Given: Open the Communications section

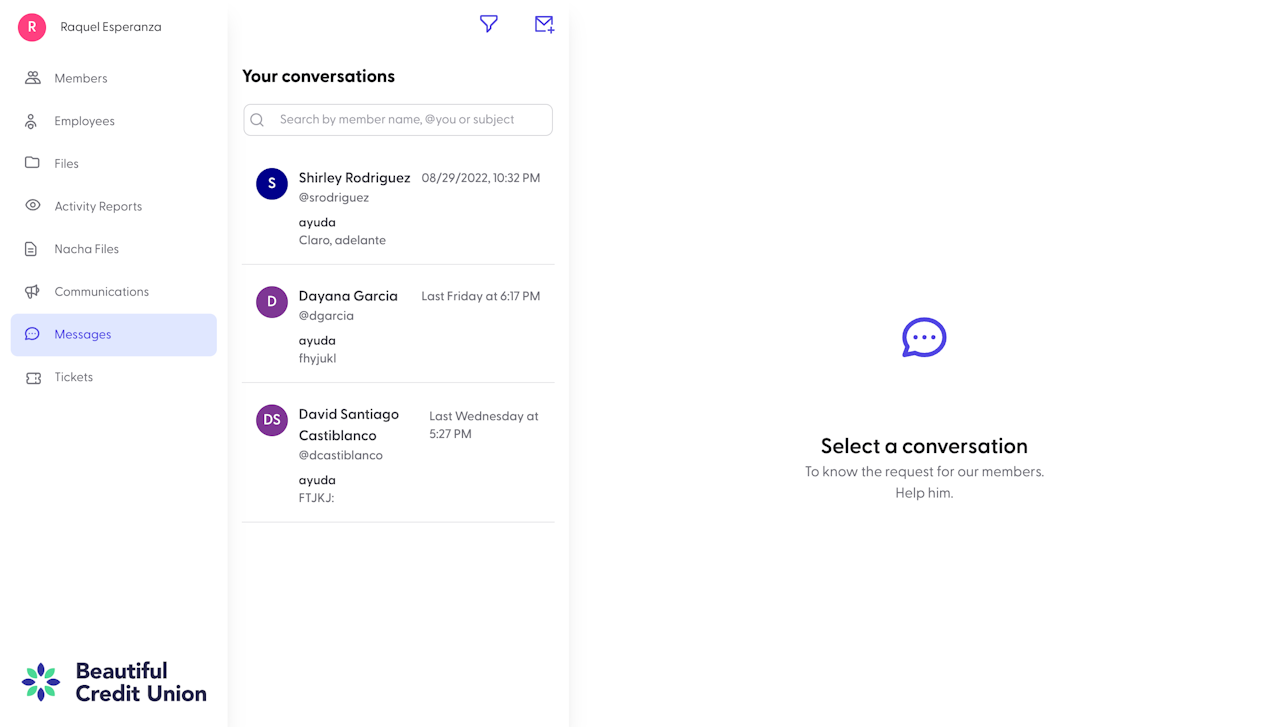Looking at the screenshot, I should [101, 292].
